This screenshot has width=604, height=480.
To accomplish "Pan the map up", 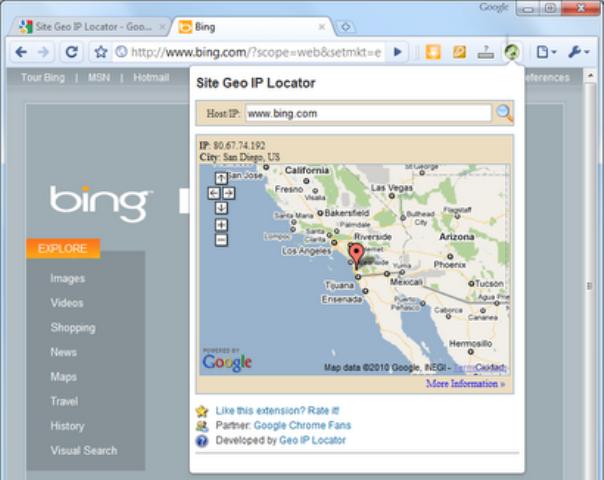I will pyautogui.click(x=221, y=178).
